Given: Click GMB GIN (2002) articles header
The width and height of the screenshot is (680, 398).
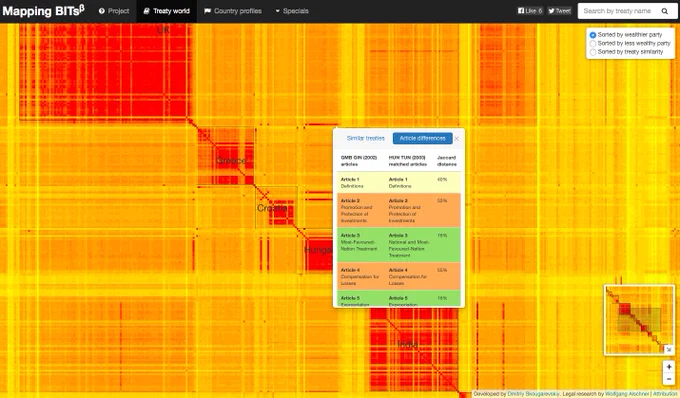Looking at the screenshot, I should tap(358, 161).
